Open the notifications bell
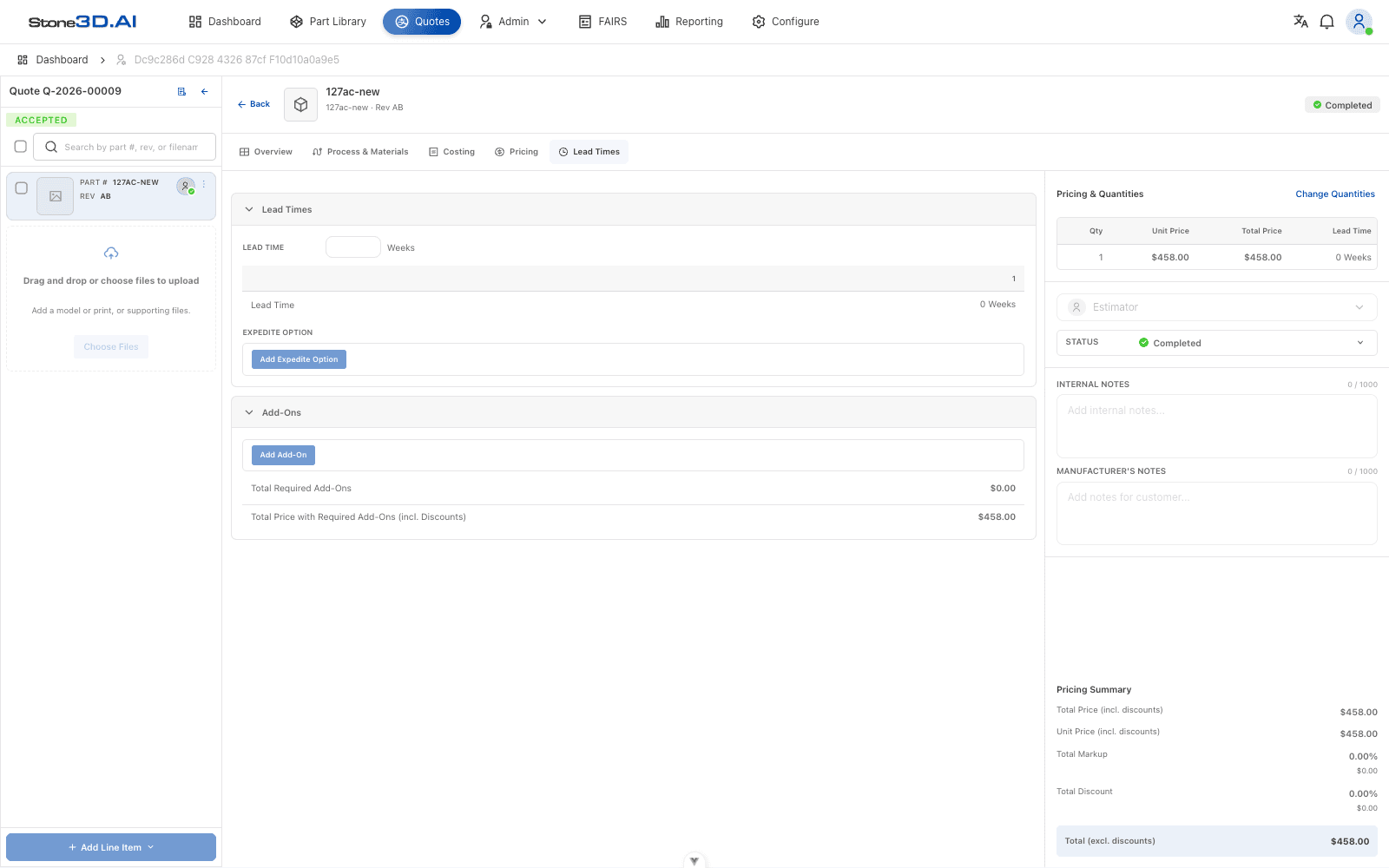 pyautogui.click(x=1326, y=22)
